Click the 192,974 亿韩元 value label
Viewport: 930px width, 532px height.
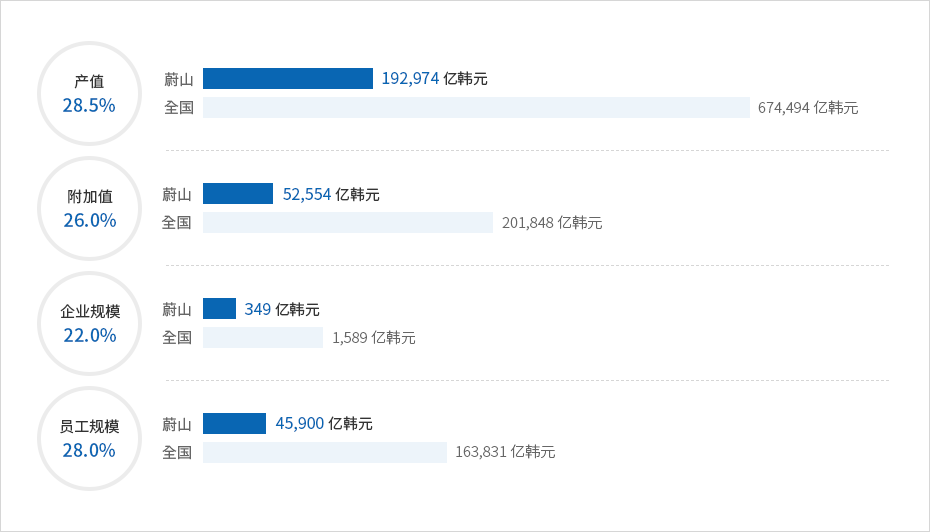tap(435, 79)
